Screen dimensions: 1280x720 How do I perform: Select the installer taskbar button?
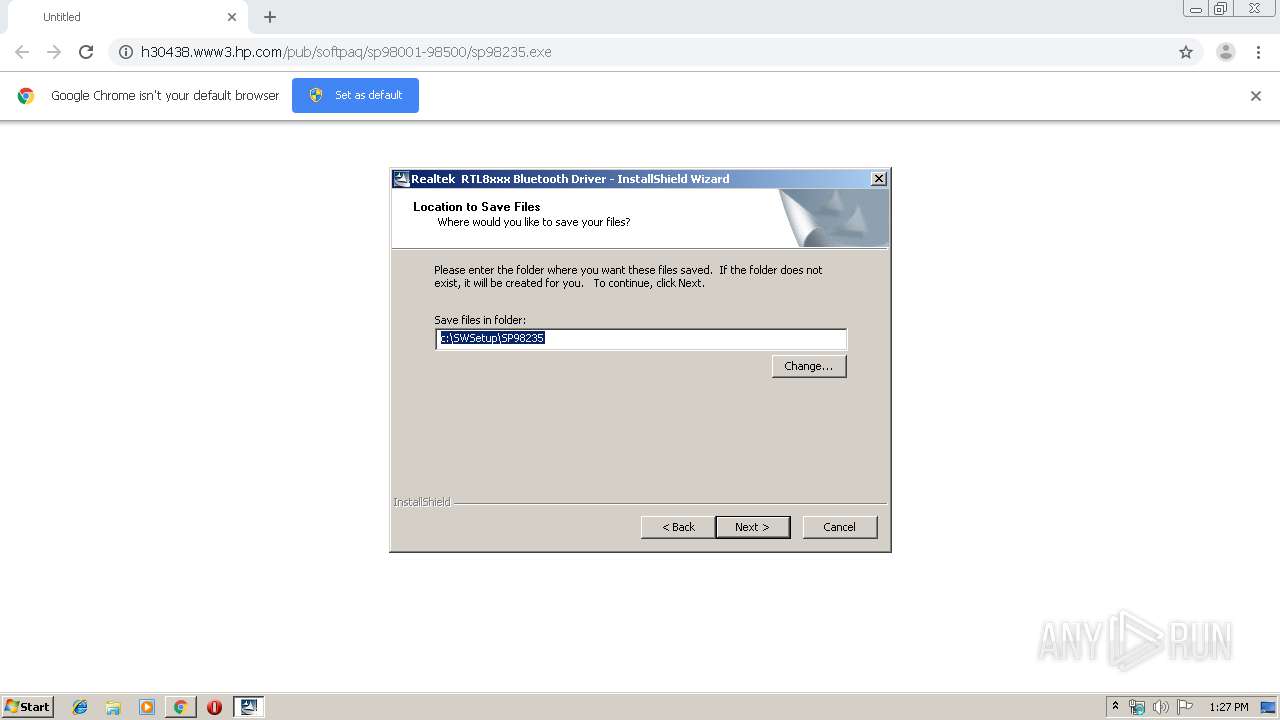pos(249,707)
